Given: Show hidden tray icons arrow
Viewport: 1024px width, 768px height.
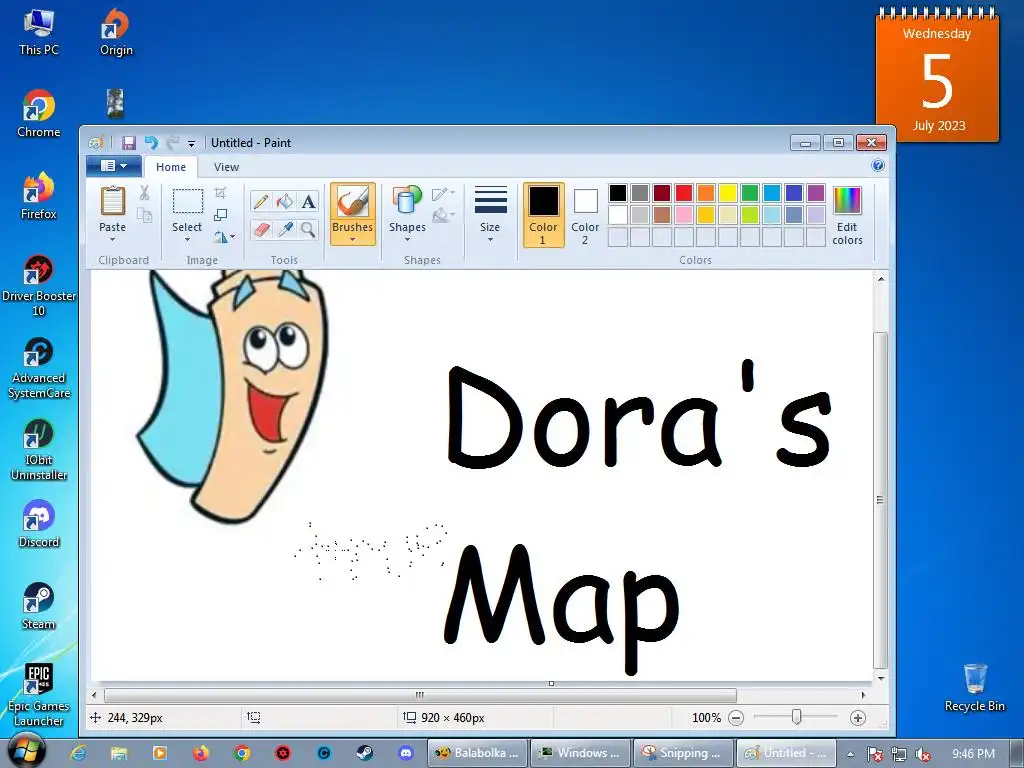Looking at the screenshot, I should click(x=850, y=754).
